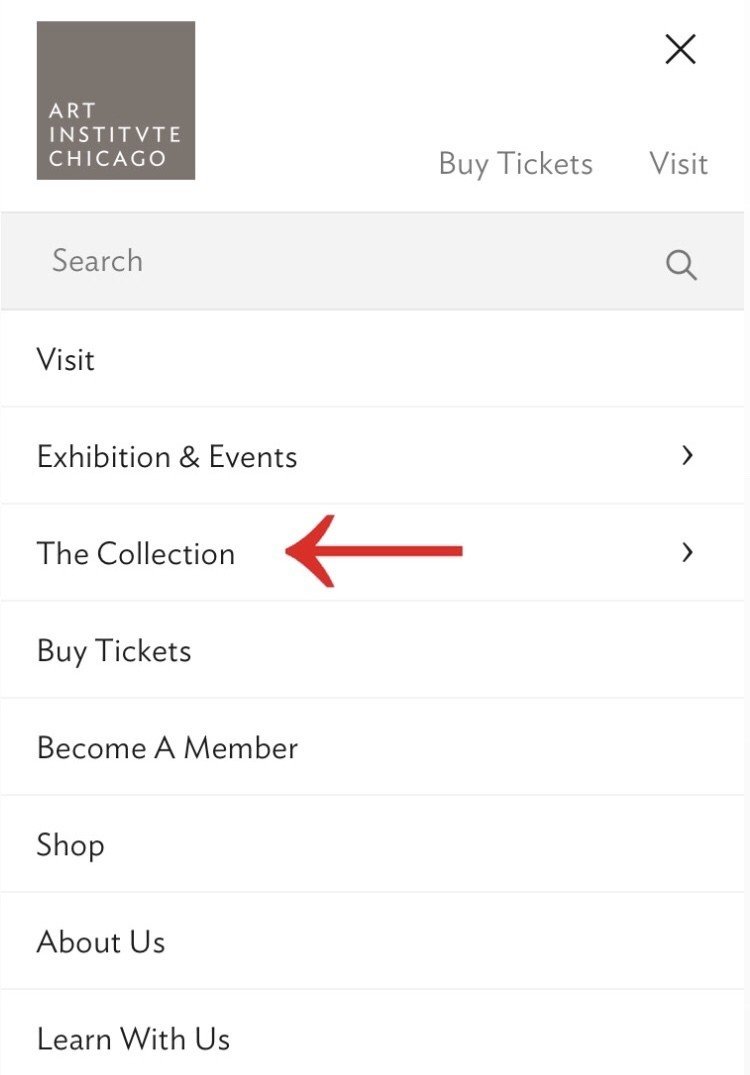750x1075 pixels.
Task: Choose Buy Tickets in the menu list
Action: (x=372, y=650)
